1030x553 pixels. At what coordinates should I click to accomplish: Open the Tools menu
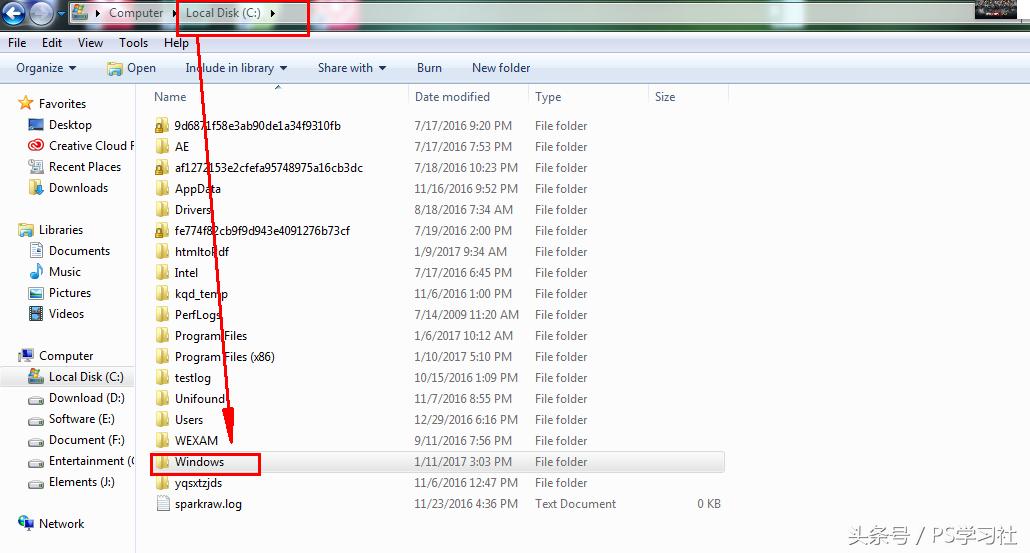coord(133,43)
